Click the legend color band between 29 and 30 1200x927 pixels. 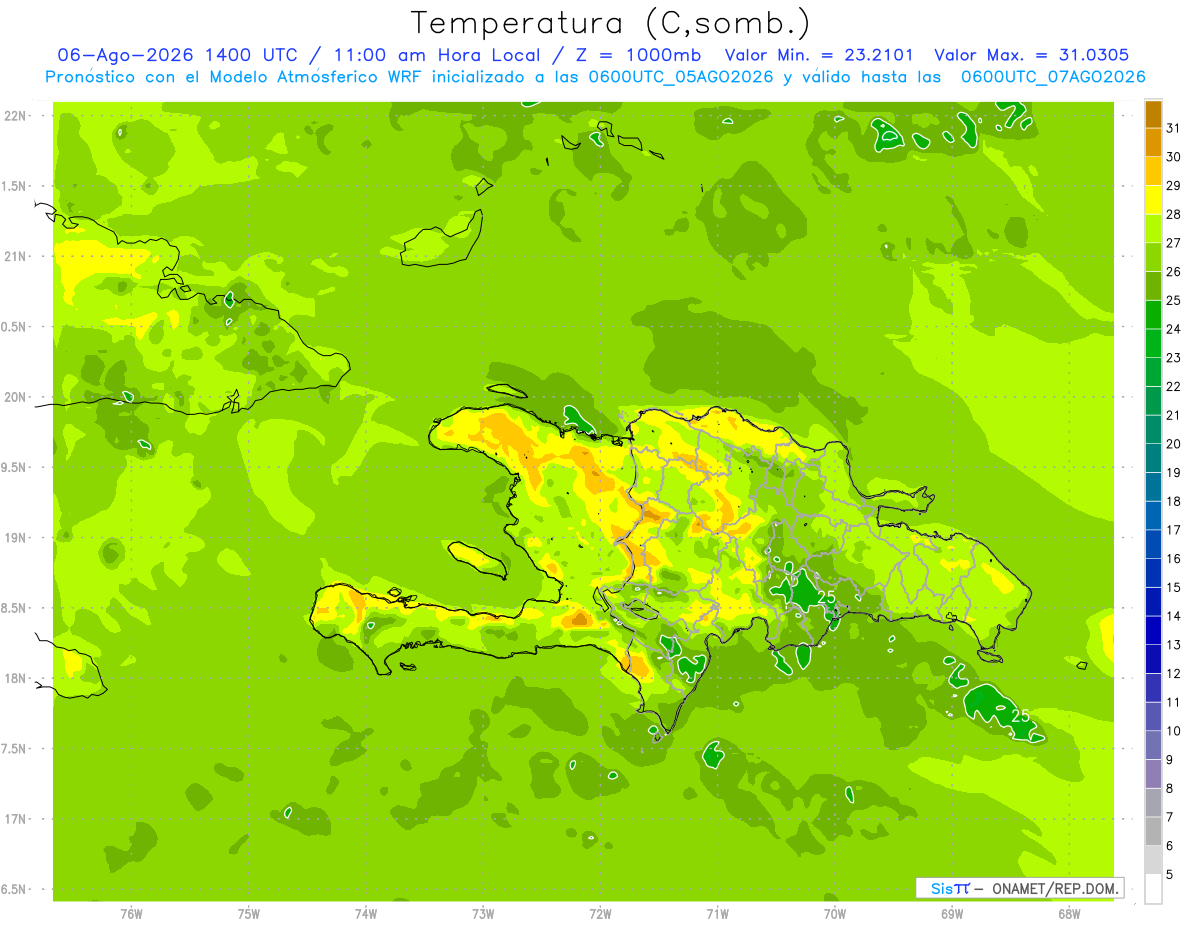tap(1153, 171)
